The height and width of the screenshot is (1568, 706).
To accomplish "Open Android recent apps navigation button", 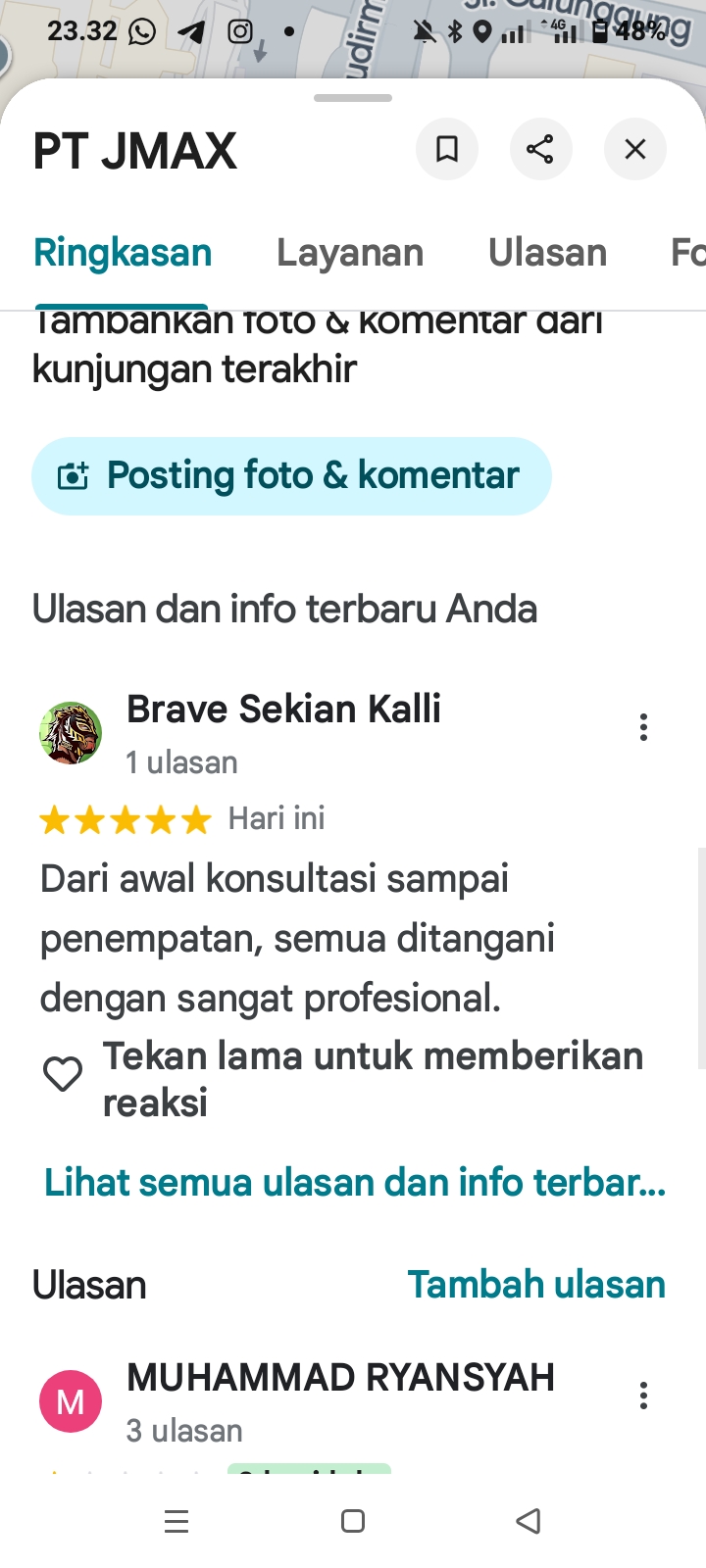I will 176,1521.
